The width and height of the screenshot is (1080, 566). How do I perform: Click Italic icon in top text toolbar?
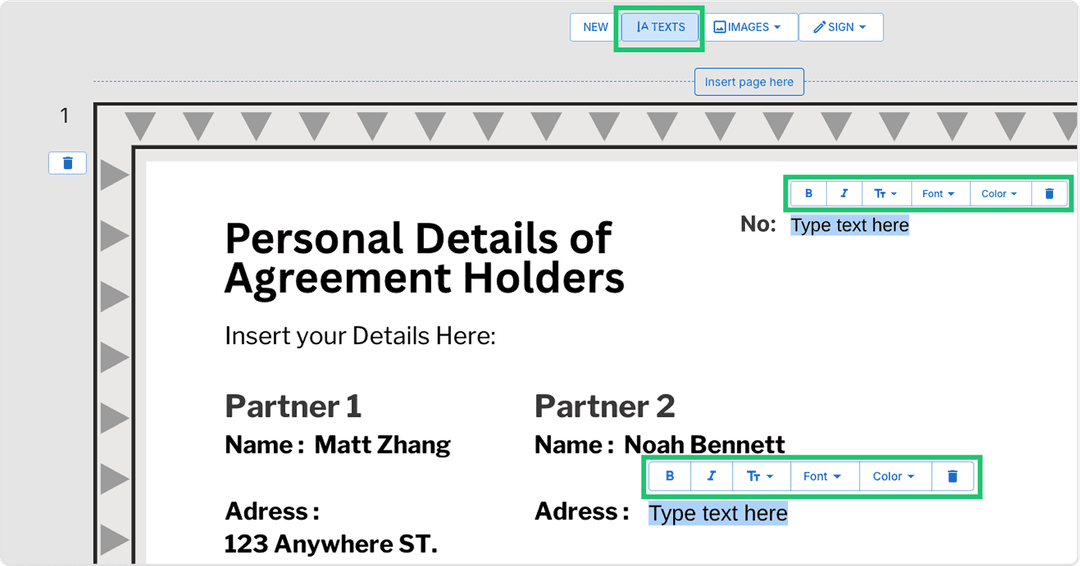(x=844, y=194)
